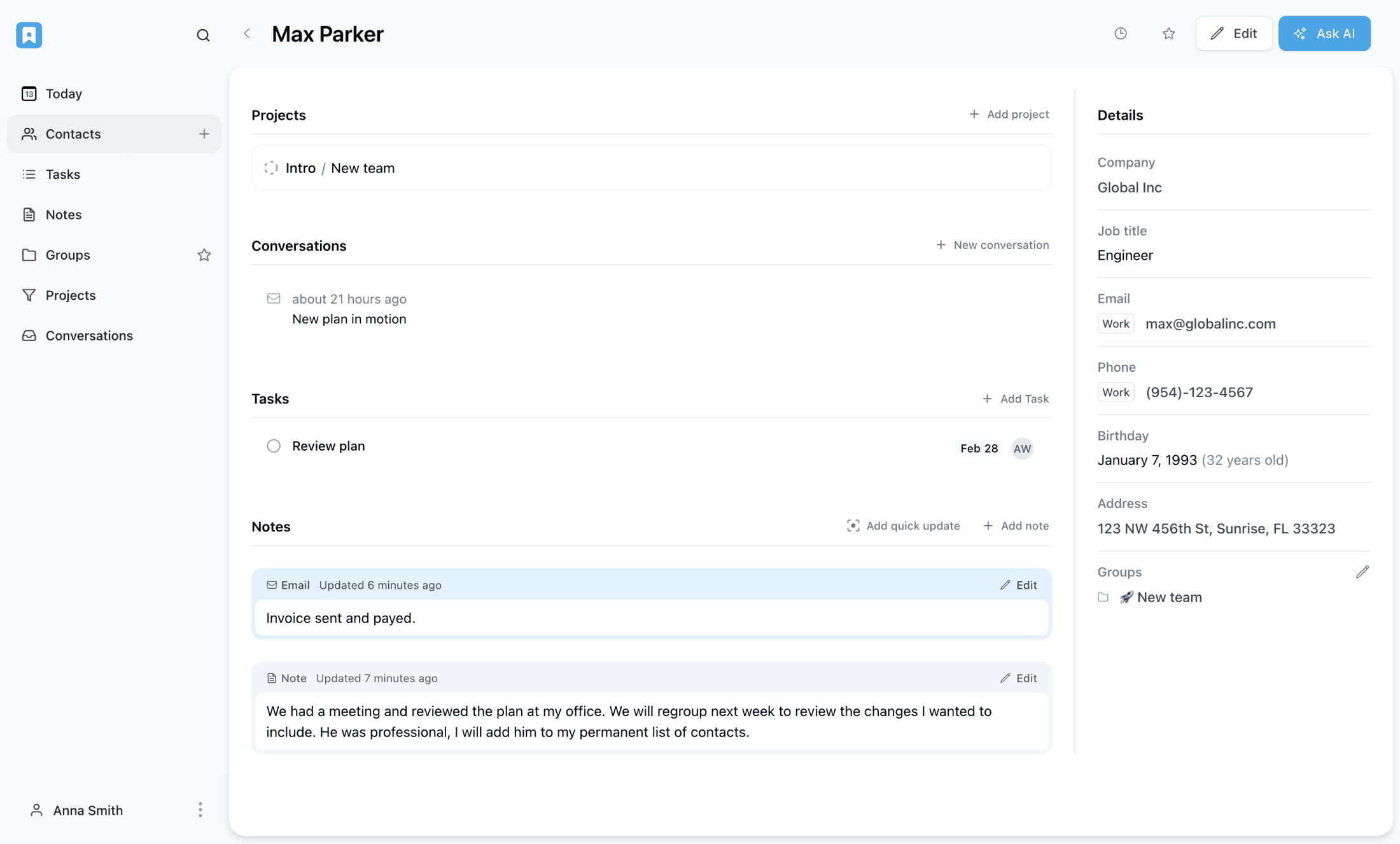Click the email address input field area

point(1211,323)
